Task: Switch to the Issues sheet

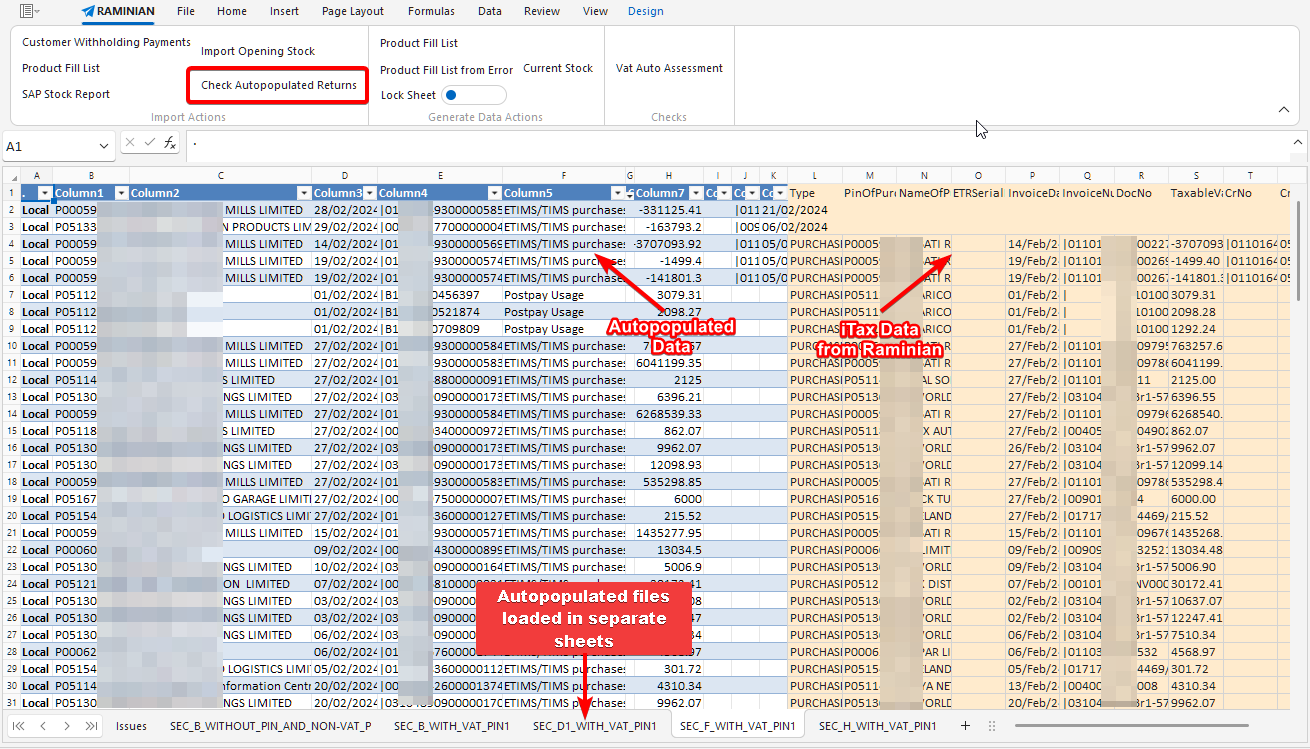Action: [131, 726]
